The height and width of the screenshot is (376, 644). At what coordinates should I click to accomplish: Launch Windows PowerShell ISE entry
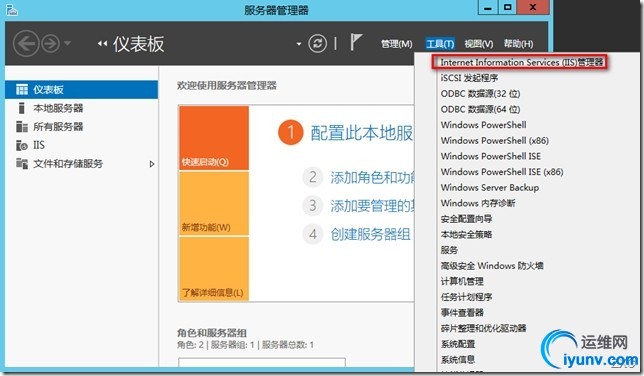coord(491,156)
